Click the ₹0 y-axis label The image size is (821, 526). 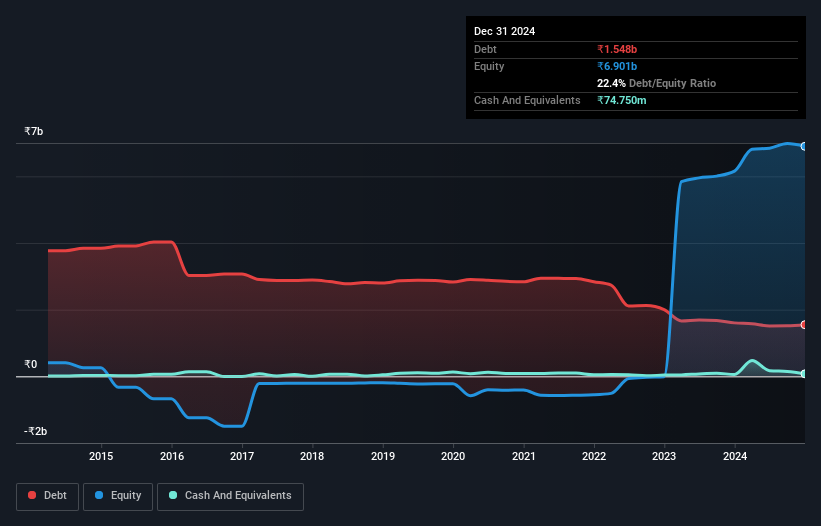30,364
